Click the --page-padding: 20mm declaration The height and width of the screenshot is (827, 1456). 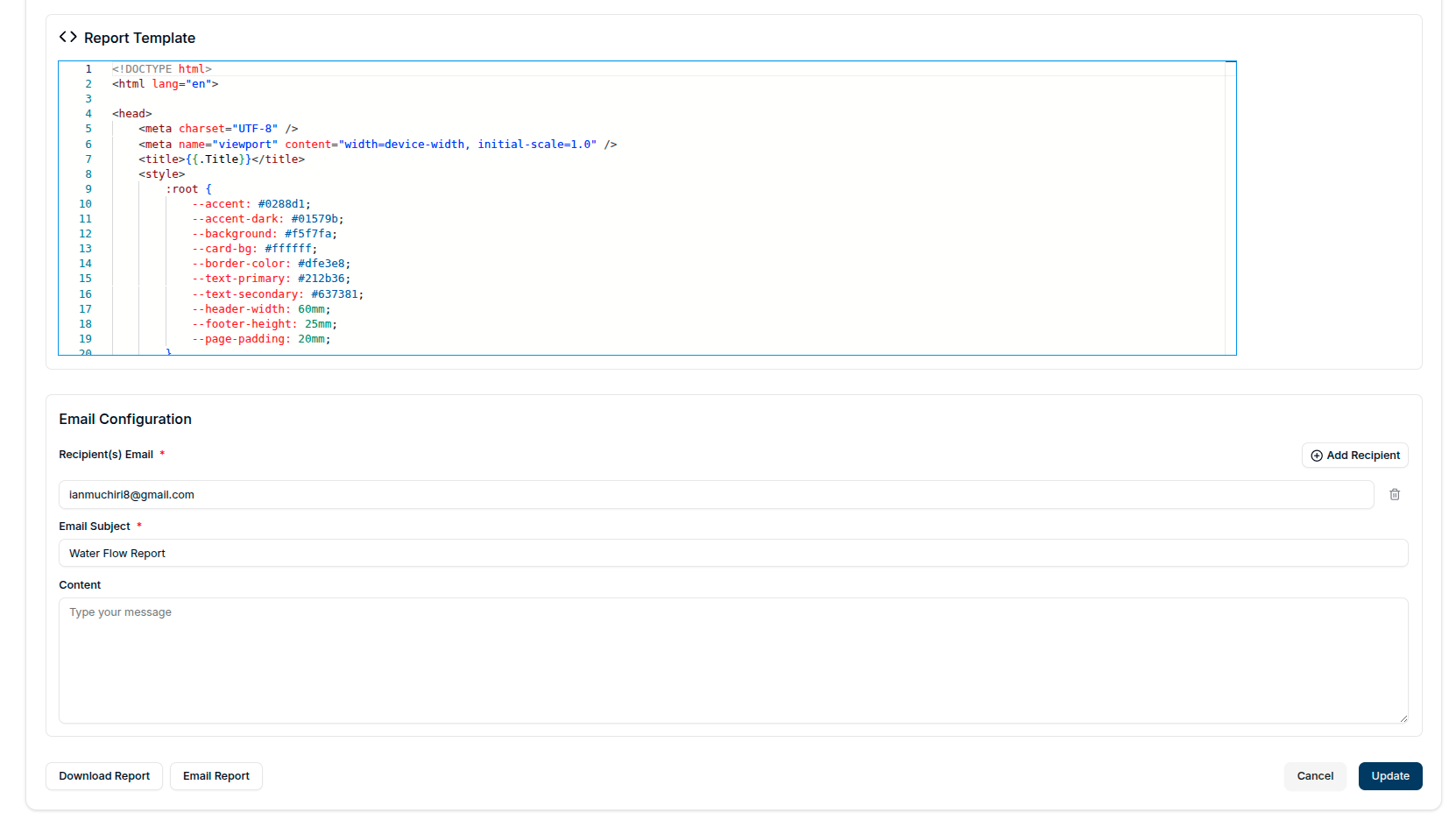261,339
